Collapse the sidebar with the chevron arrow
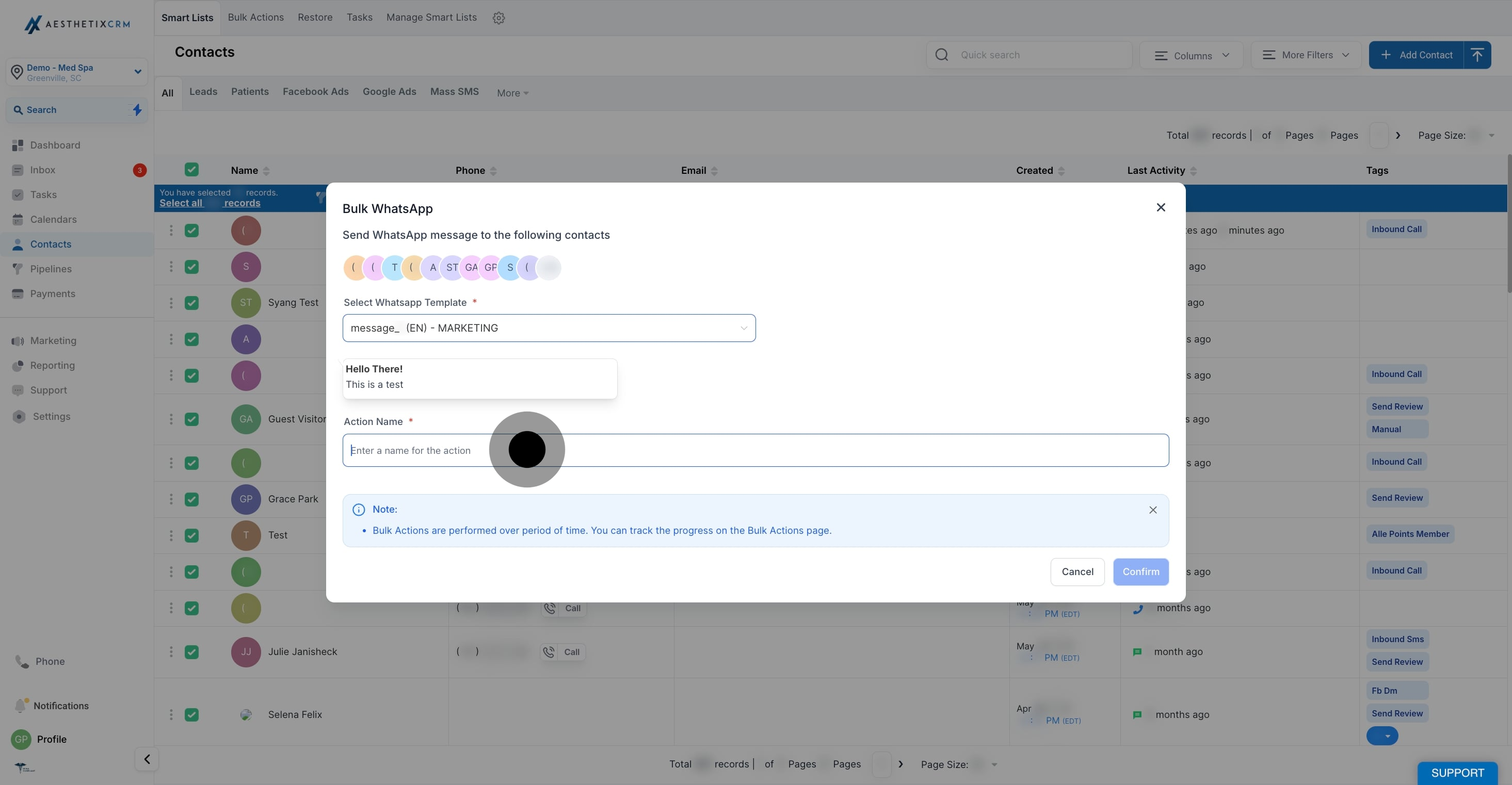1512x785 pixels. pos(147,759)
